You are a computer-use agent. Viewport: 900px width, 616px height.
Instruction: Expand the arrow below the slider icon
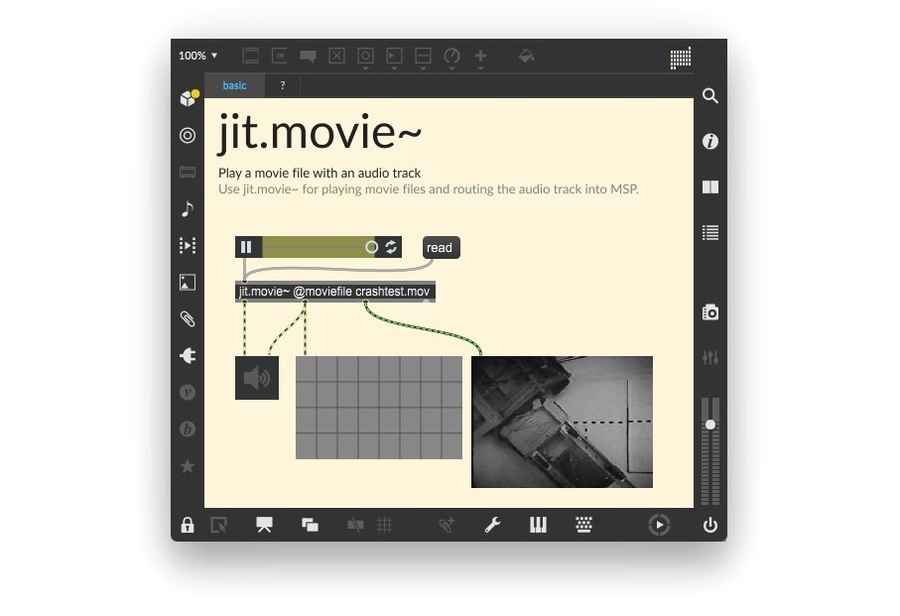tap(423, 68)
